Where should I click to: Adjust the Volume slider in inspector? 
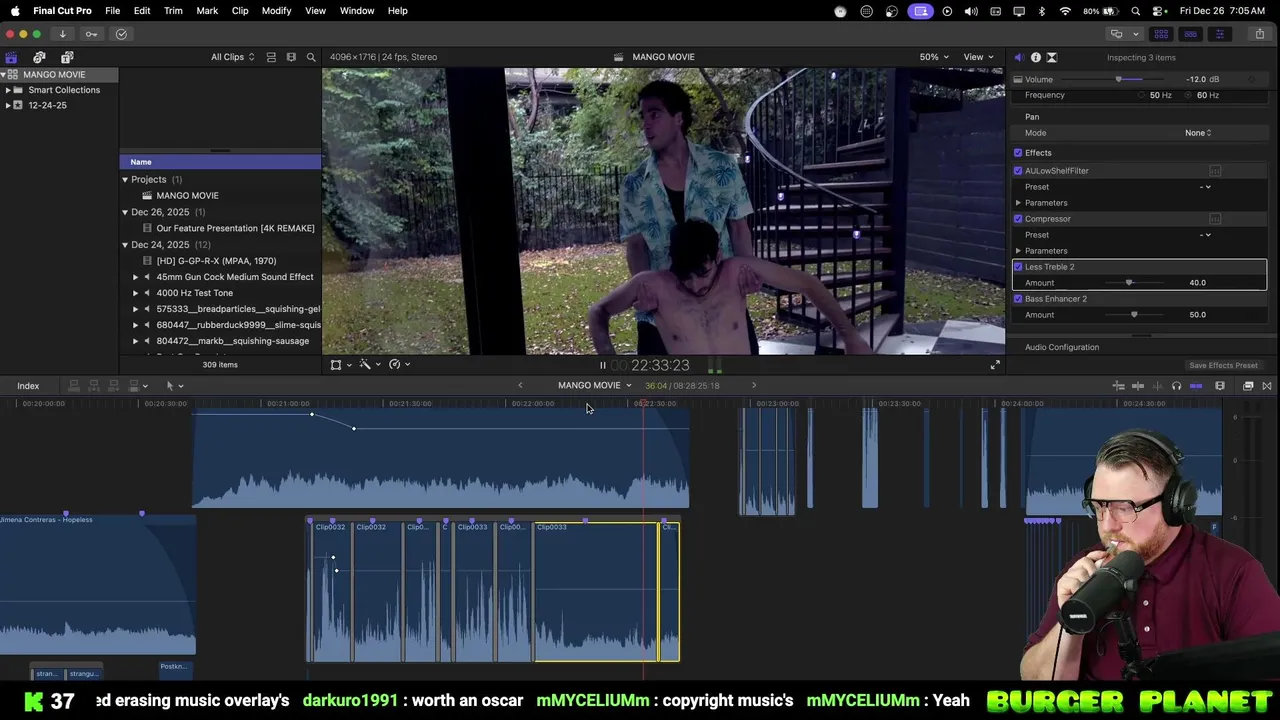click(x=1118, y=79)
